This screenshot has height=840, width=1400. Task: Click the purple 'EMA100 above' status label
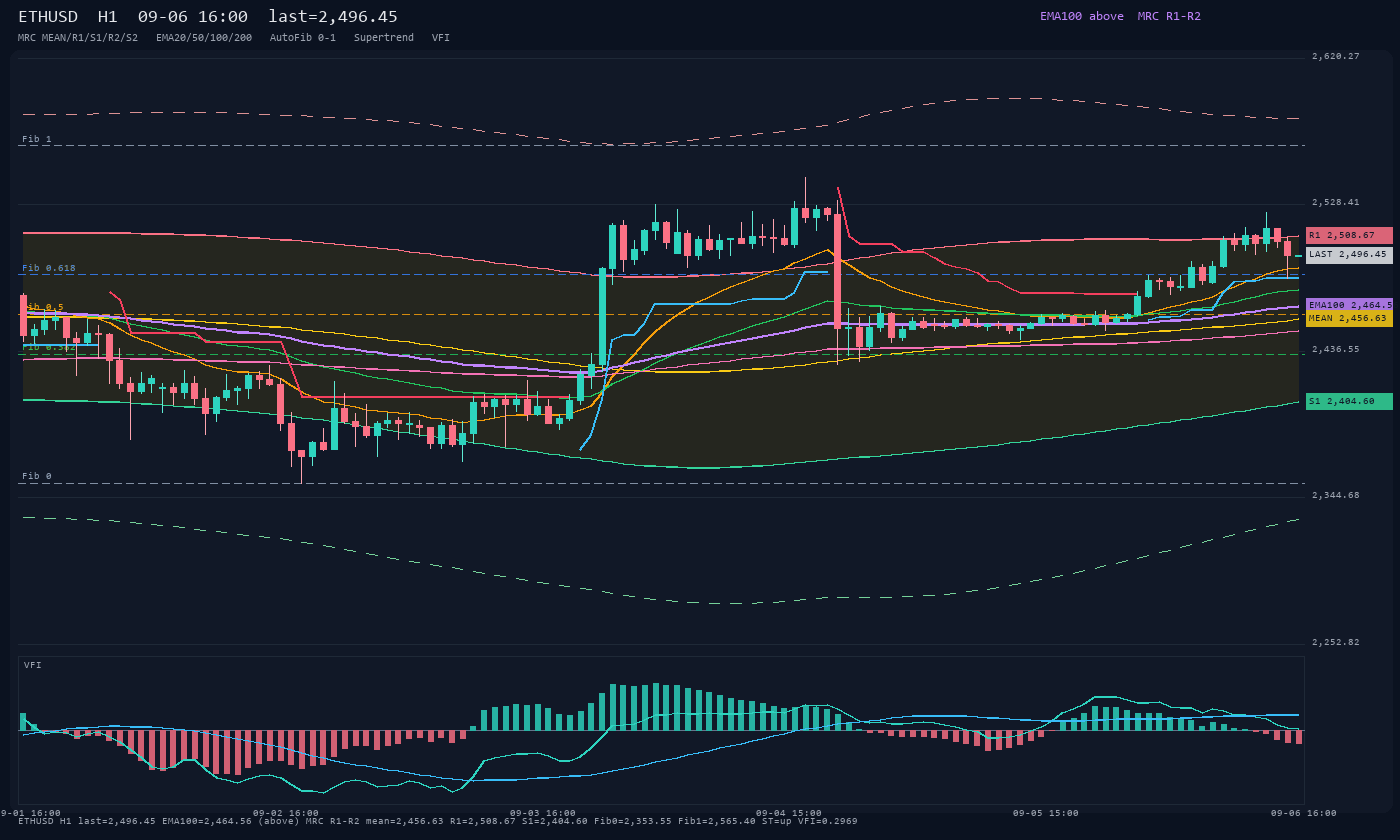tap(1082, 16)
